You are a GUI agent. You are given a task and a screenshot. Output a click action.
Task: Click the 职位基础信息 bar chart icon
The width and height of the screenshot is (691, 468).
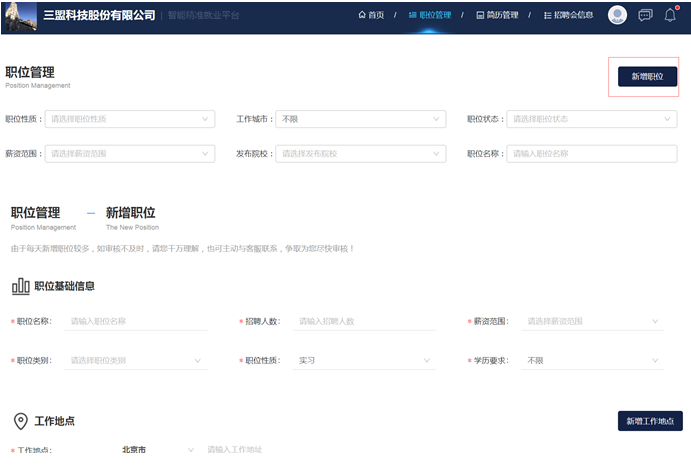click(x=20, y=286)
